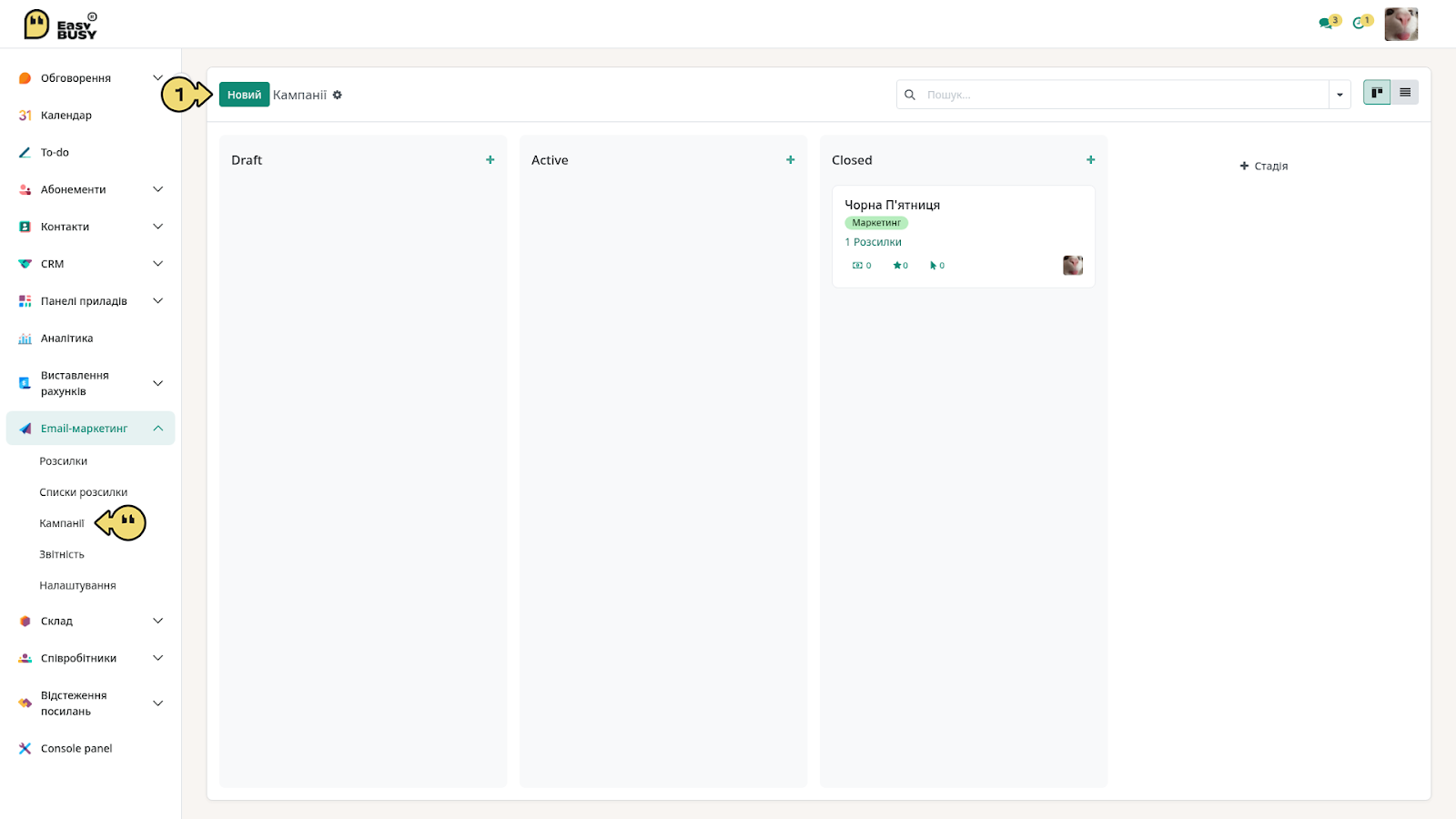Expand the Відстеження посилань chevron
This screenshot has width=1456, height=819.
157,703
